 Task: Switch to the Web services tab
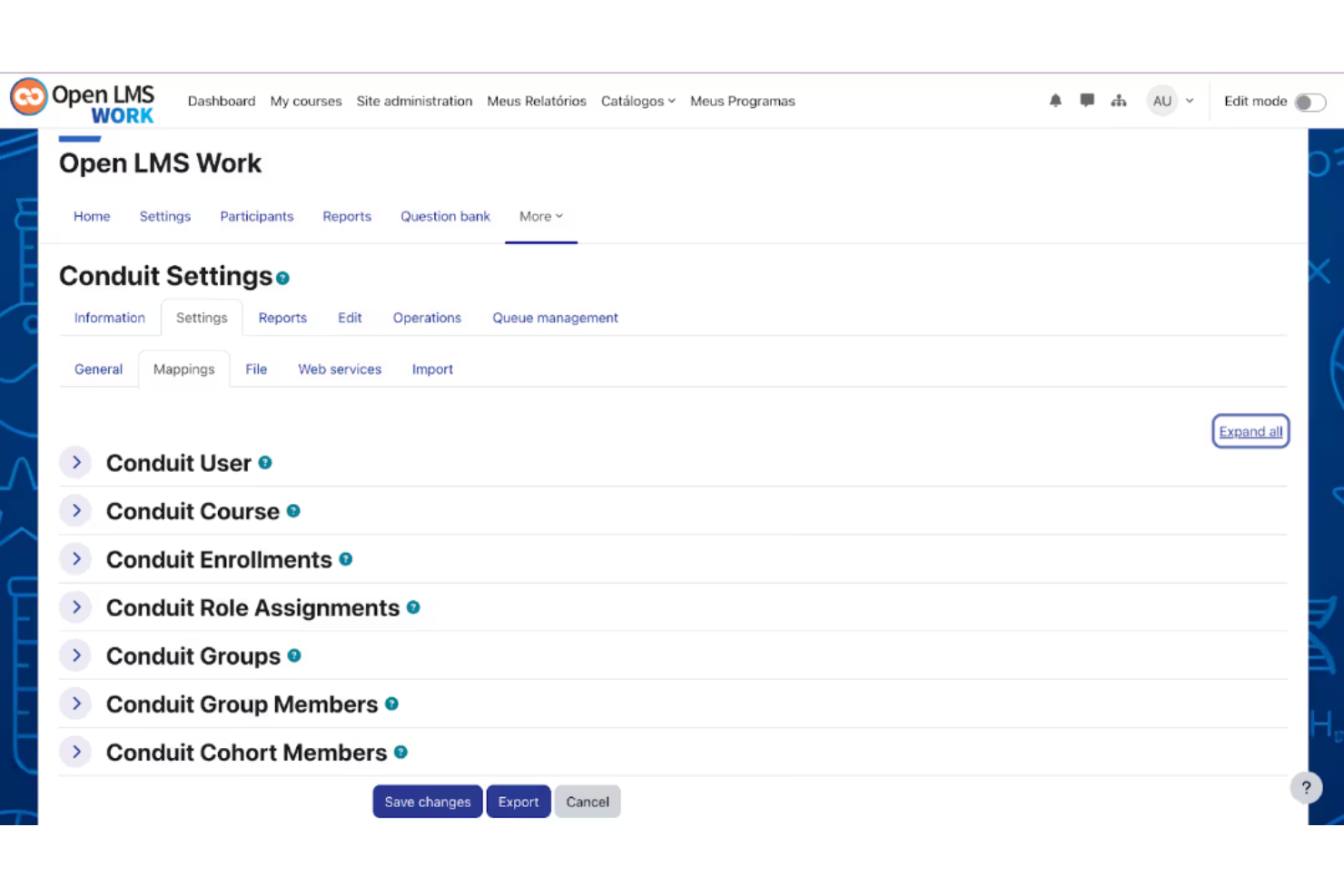pos(340,369)
